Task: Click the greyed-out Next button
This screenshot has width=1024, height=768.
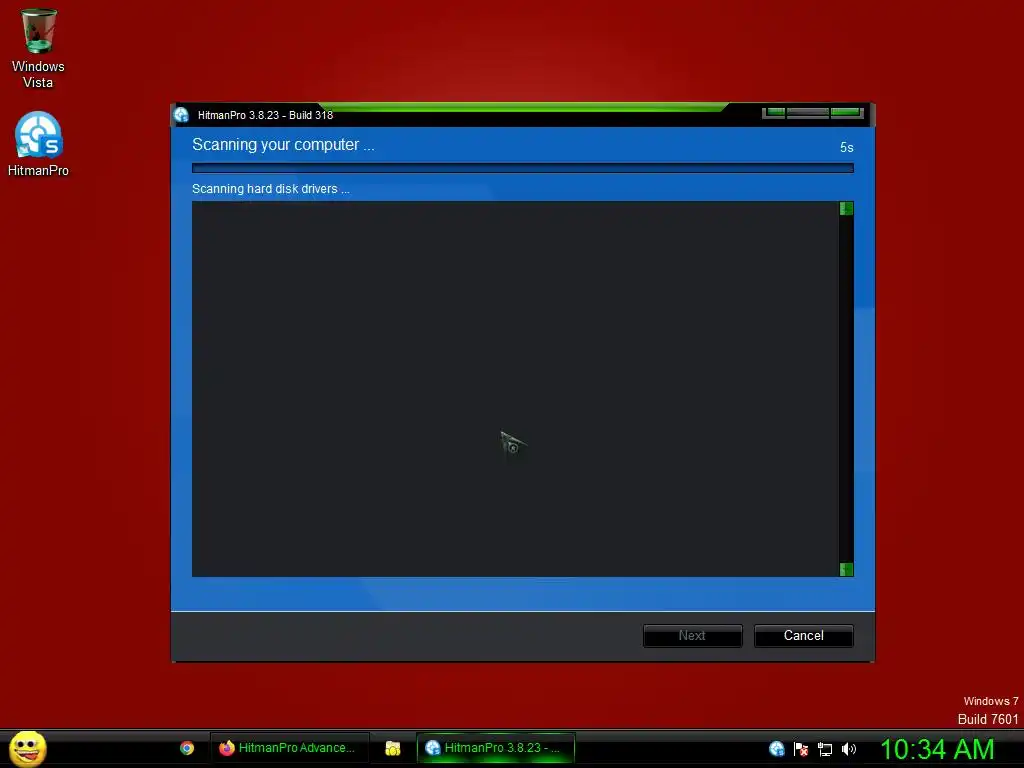Action: [692, 635]
